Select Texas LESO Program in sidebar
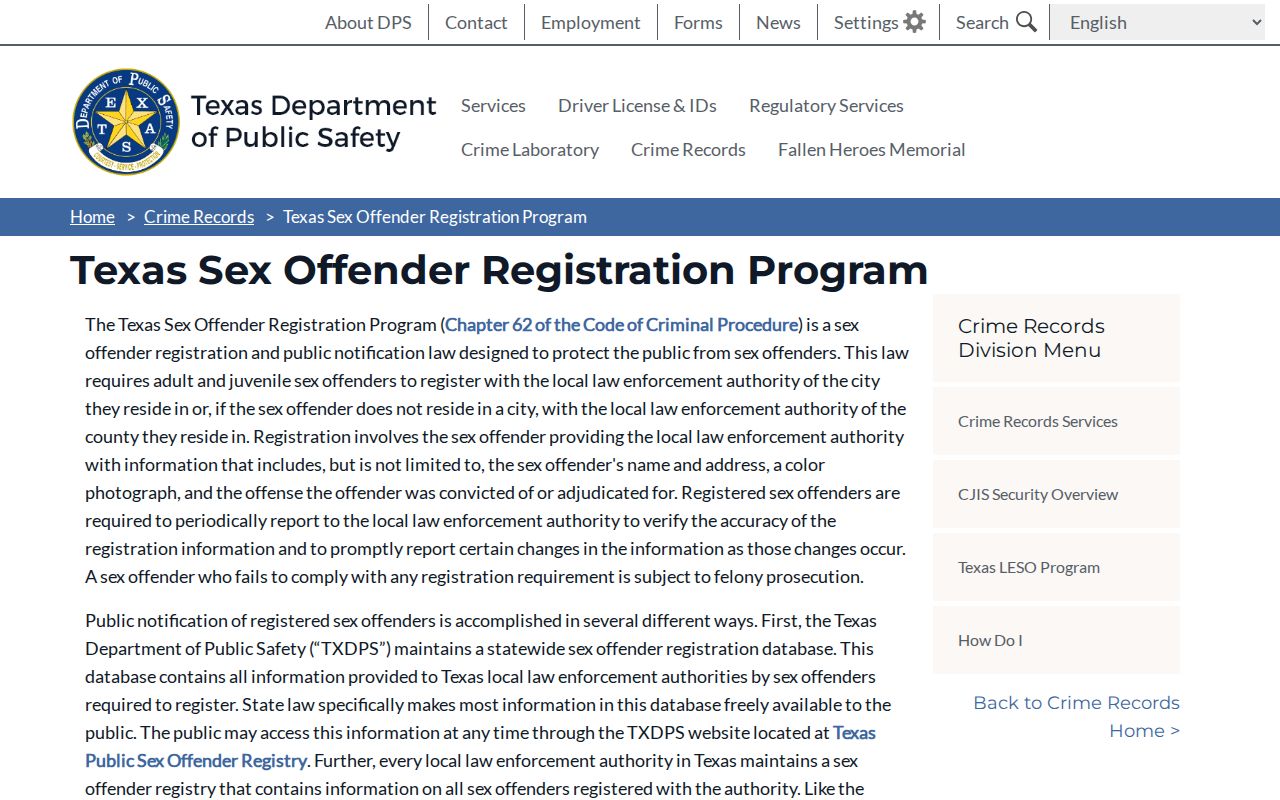 1056,567
